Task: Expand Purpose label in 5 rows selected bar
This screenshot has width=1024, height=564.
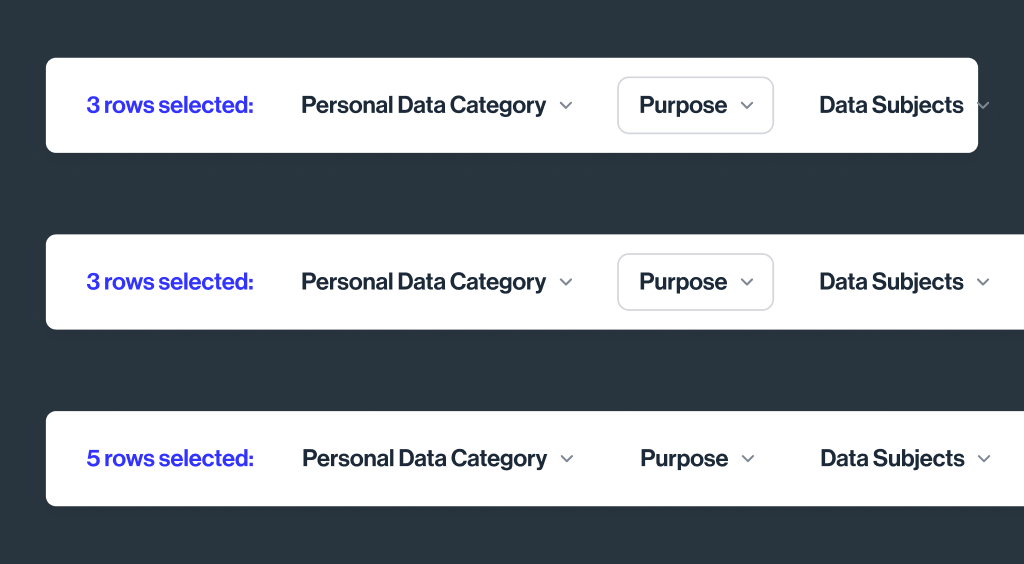Action: pyautogui.click(x=684, y=458)
